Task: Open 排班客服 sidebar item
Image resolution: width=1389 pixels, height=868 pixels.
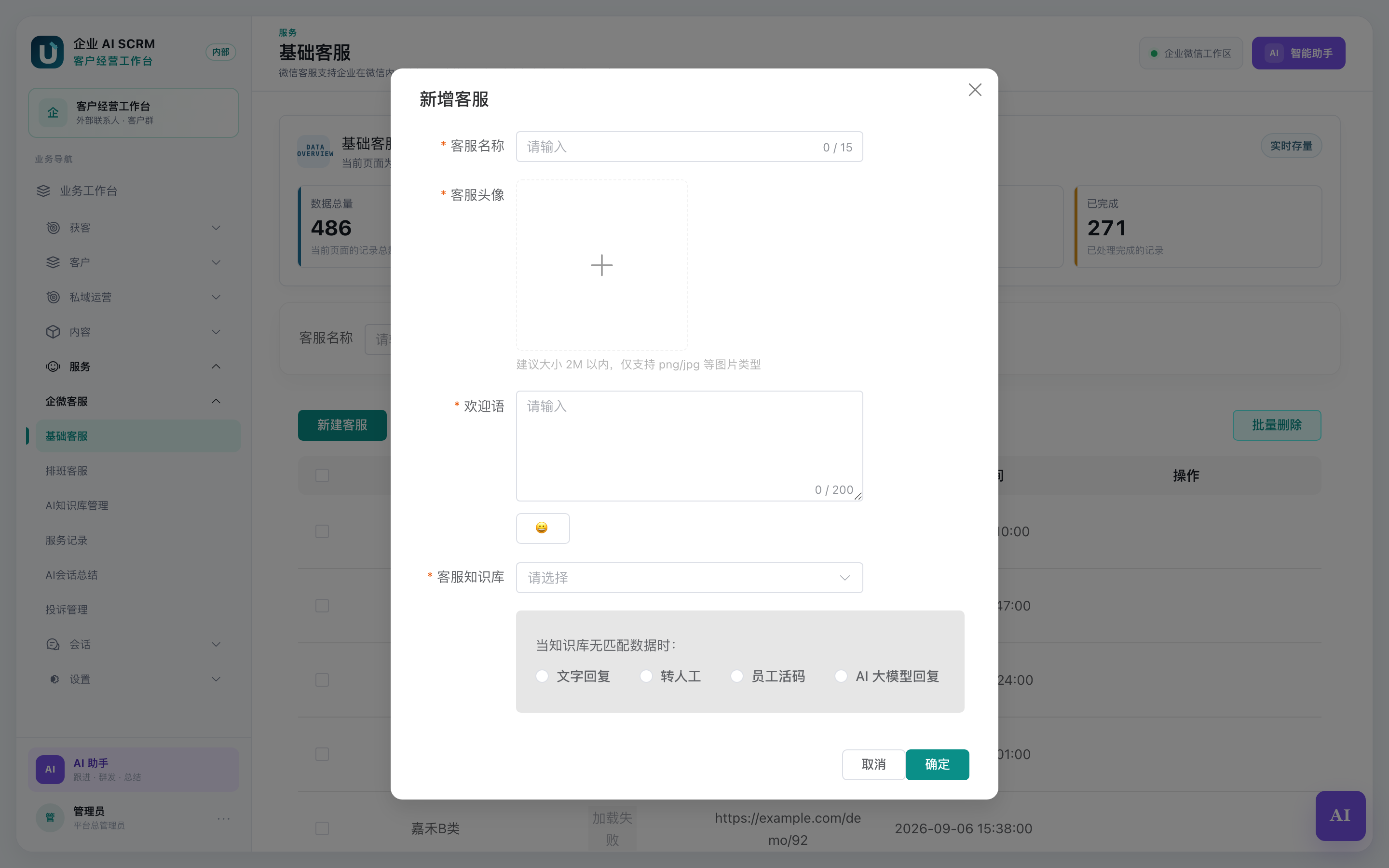Action: pos(138,471)
